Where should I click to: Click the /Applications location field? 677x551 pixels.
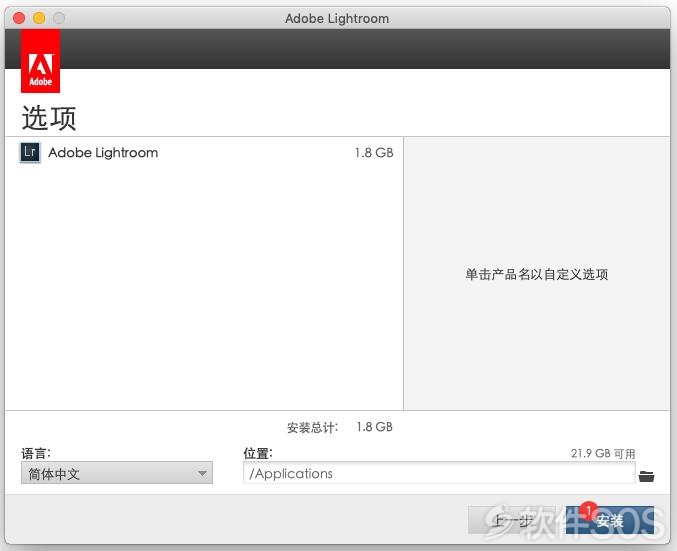[x=439, y=473]
